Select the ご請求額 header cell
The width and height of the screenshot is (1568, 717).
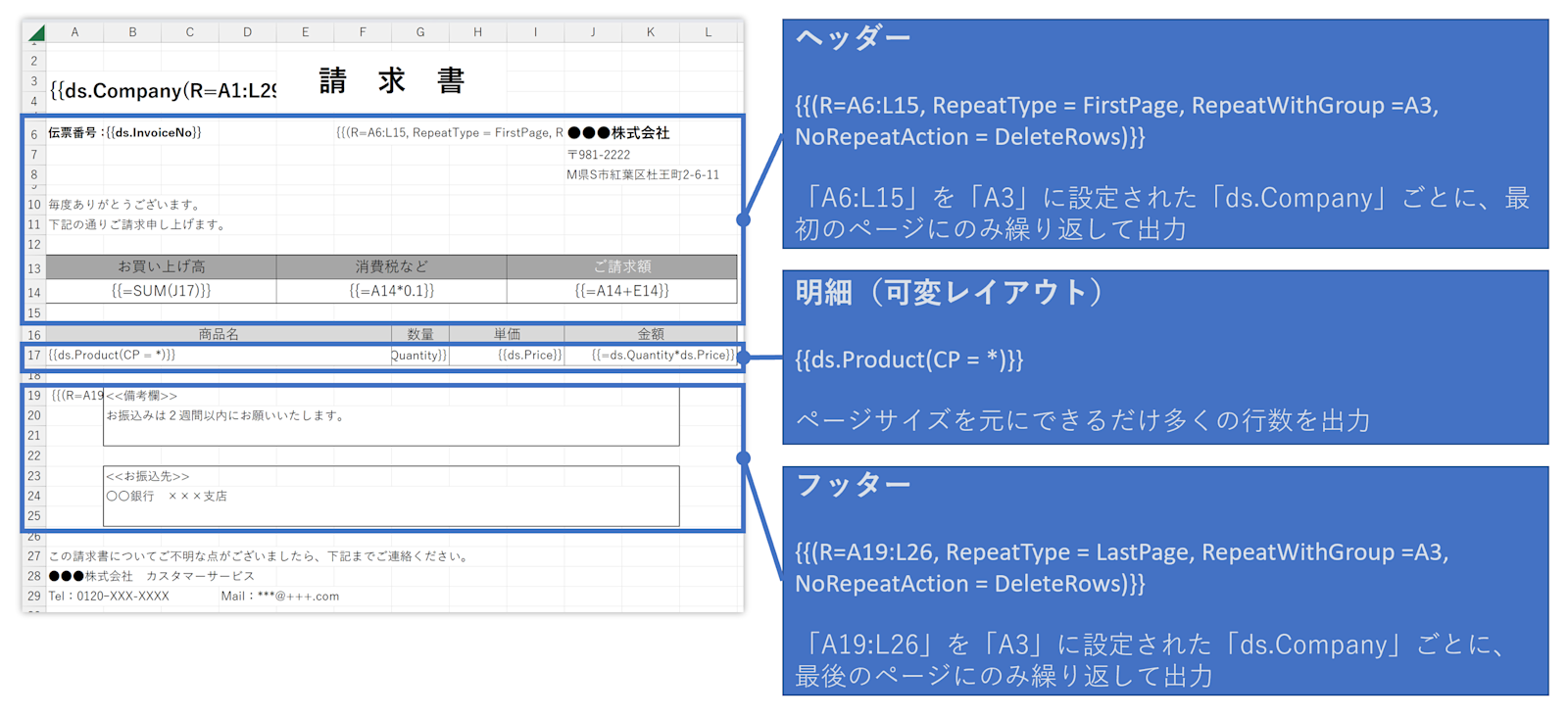click(x=622, y=266)
